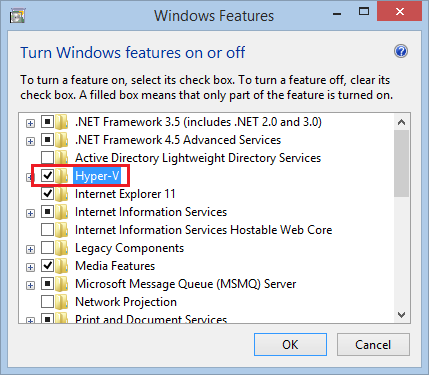Click the Windows Features title bar icon
Viewport: 429px width, 375px height.
[x=17, y=16]
